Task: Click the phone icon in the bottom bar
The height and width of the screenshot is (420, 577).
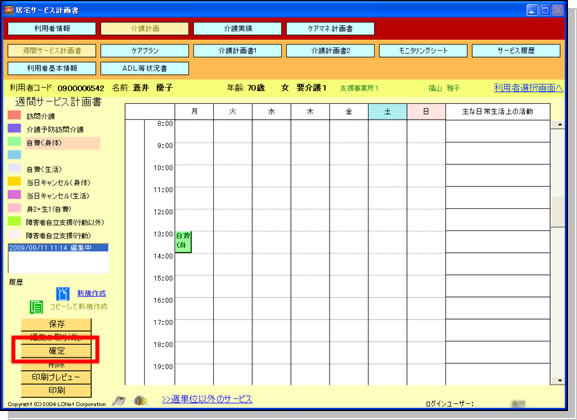Action: pos(119,400)
